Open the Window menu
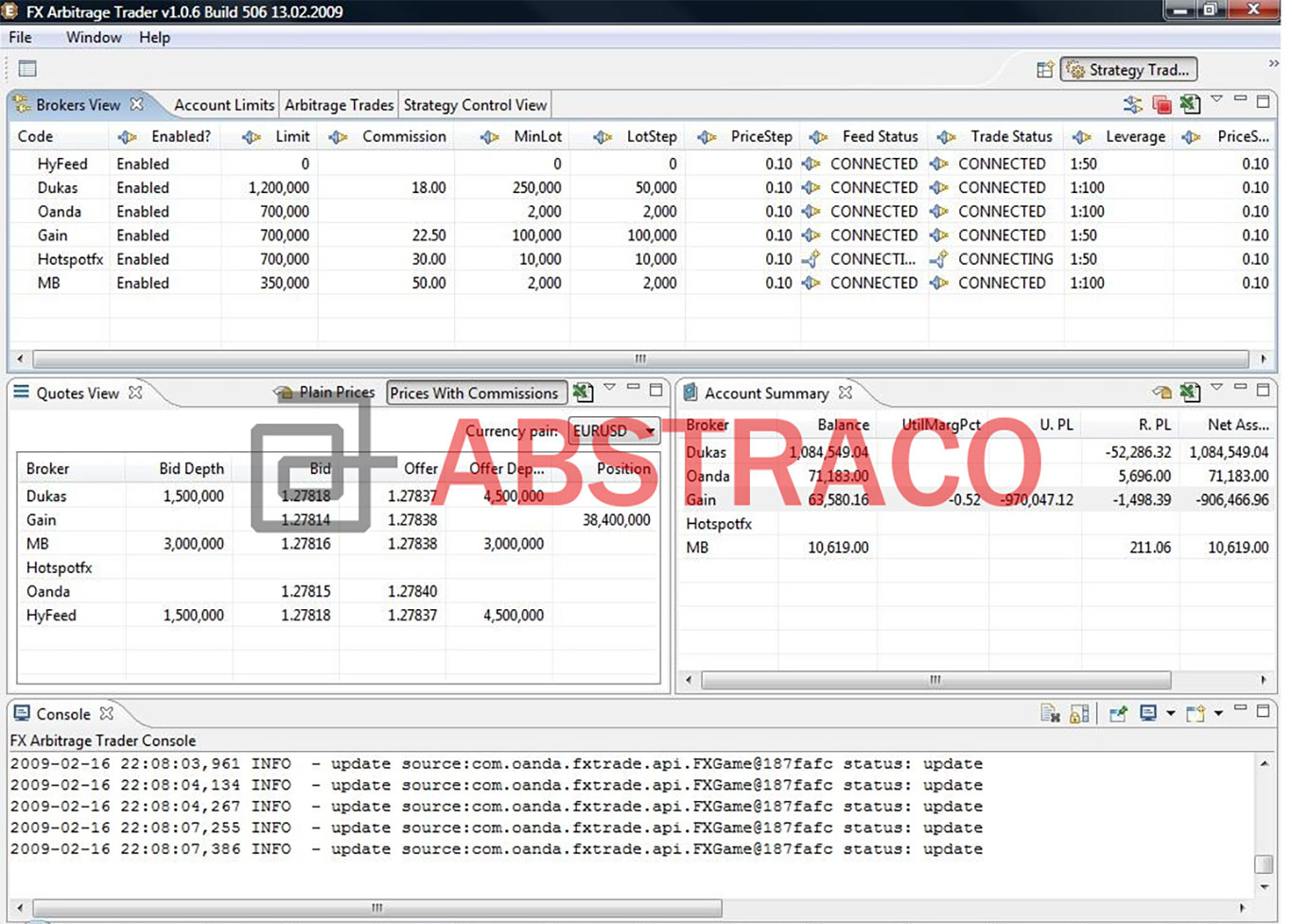1292x924 pixels. [x=93, y=38]
